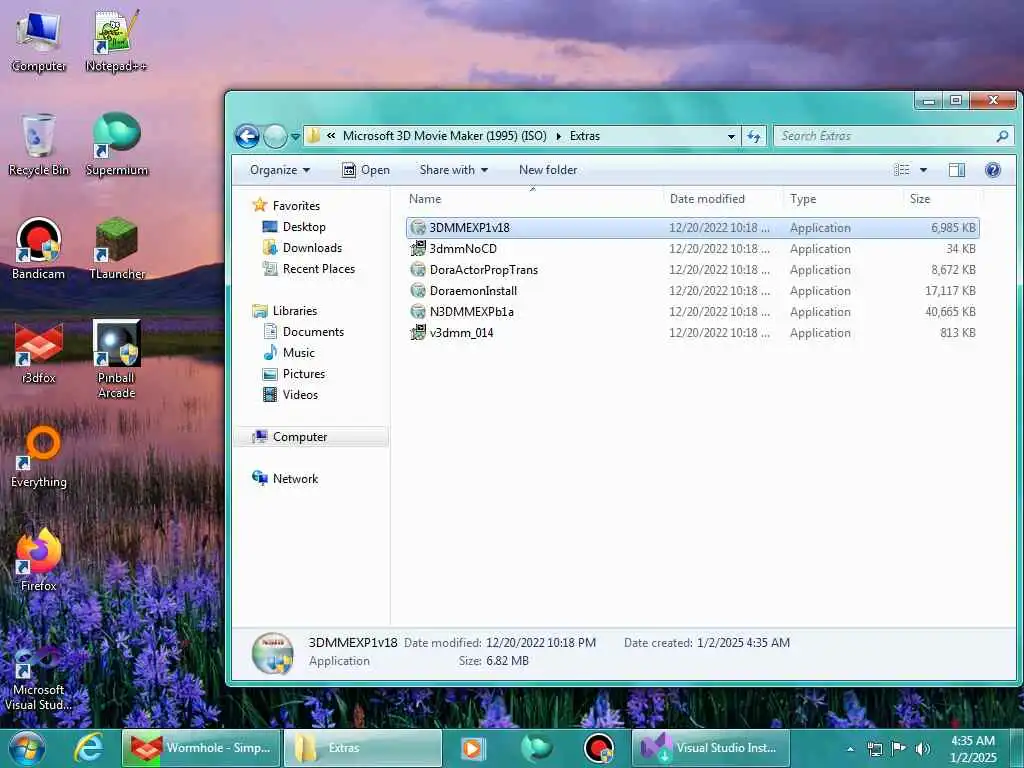Open Documents library

[313, 332]
